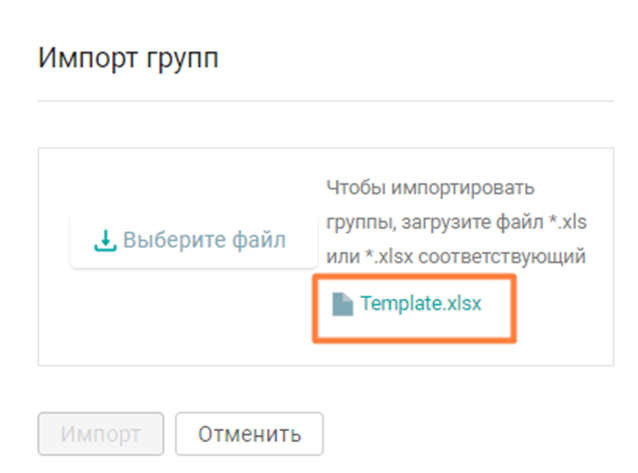The width and height of the screenshot is (638, 473).
Task: Choose a file using the teal tray-arrow icon
Action: click(105, 241)
